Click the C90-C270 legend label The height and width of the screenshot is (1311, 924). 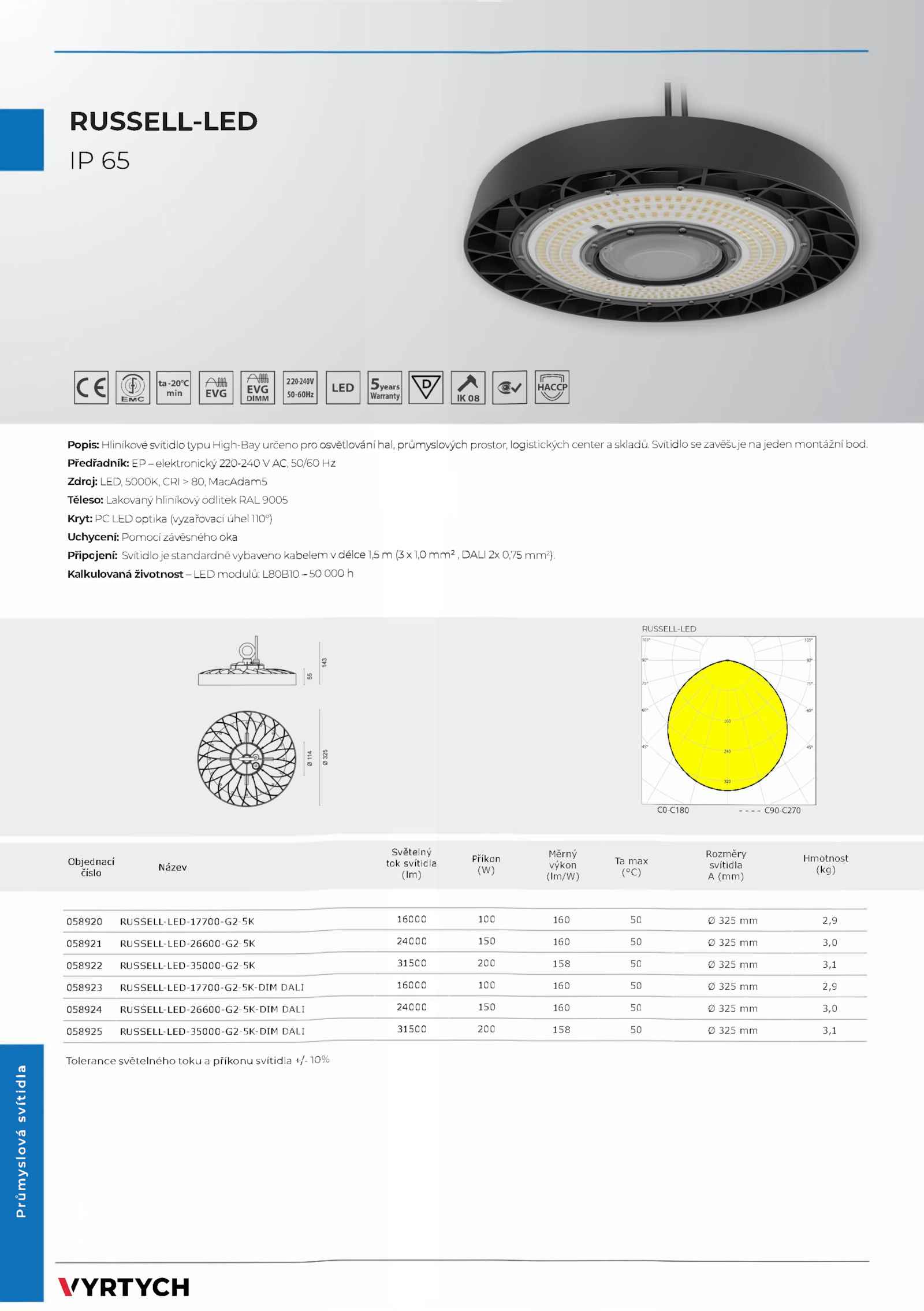point(783,810)
